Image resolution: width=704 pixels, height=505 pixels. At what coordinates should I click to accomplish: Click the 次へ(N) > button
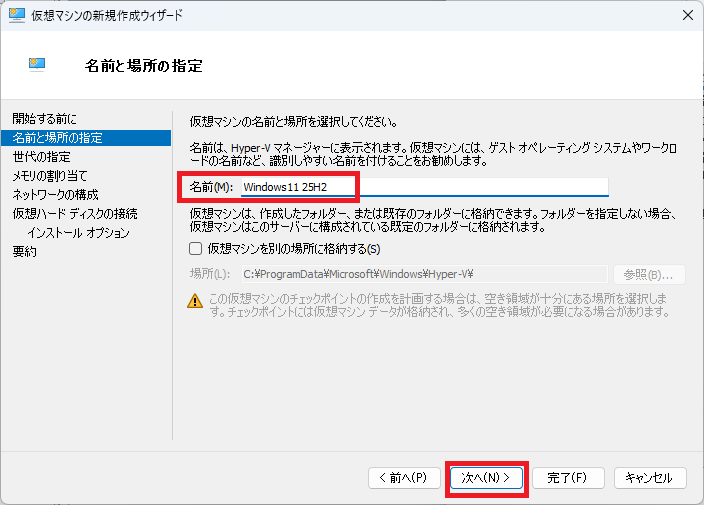point(486,478)
